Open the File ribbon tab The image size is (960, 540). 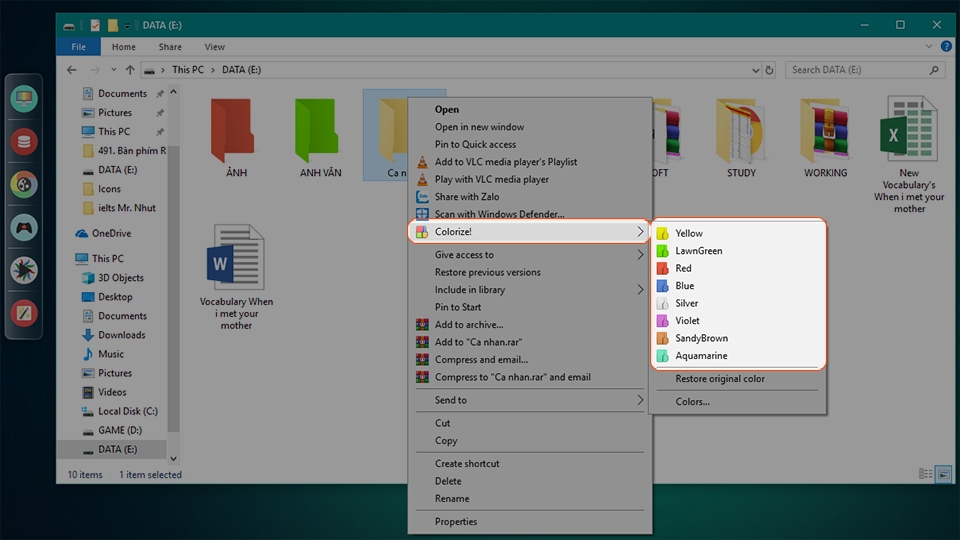point(78,47)
